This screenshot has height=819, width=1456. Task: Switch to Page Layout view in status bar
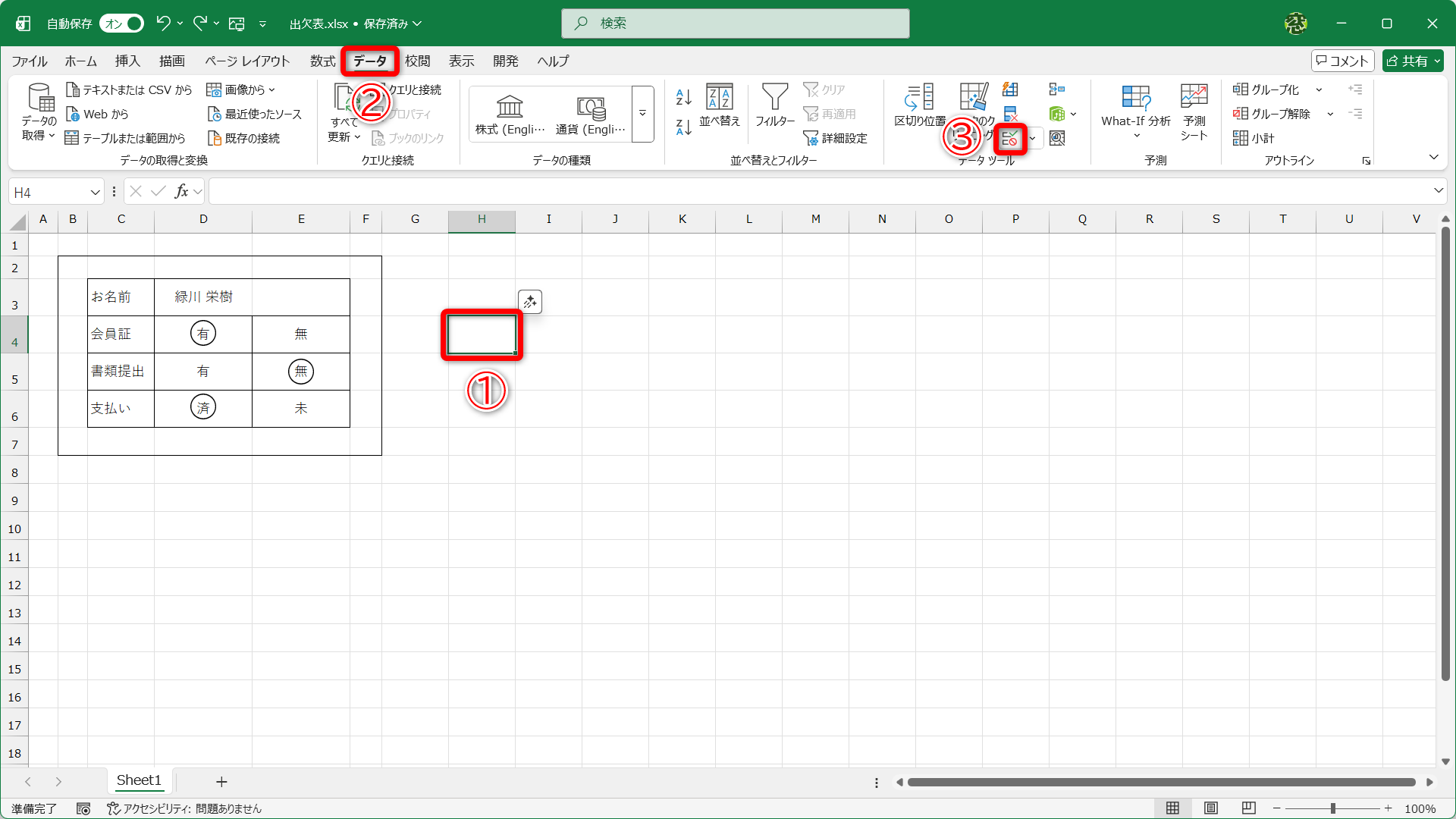click(1211, 808)
